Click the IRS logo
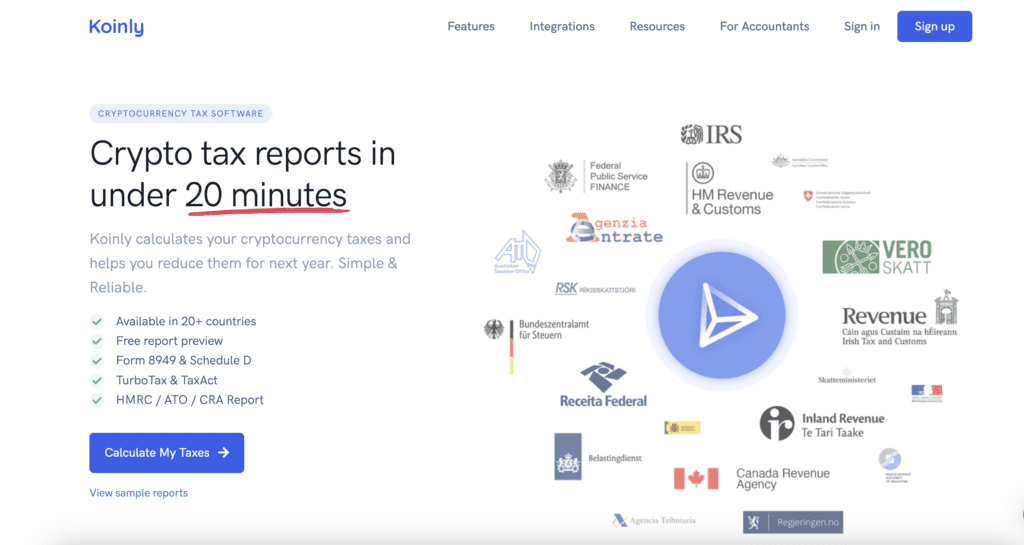The image size is (1024, 545). [x=711, y=134]
